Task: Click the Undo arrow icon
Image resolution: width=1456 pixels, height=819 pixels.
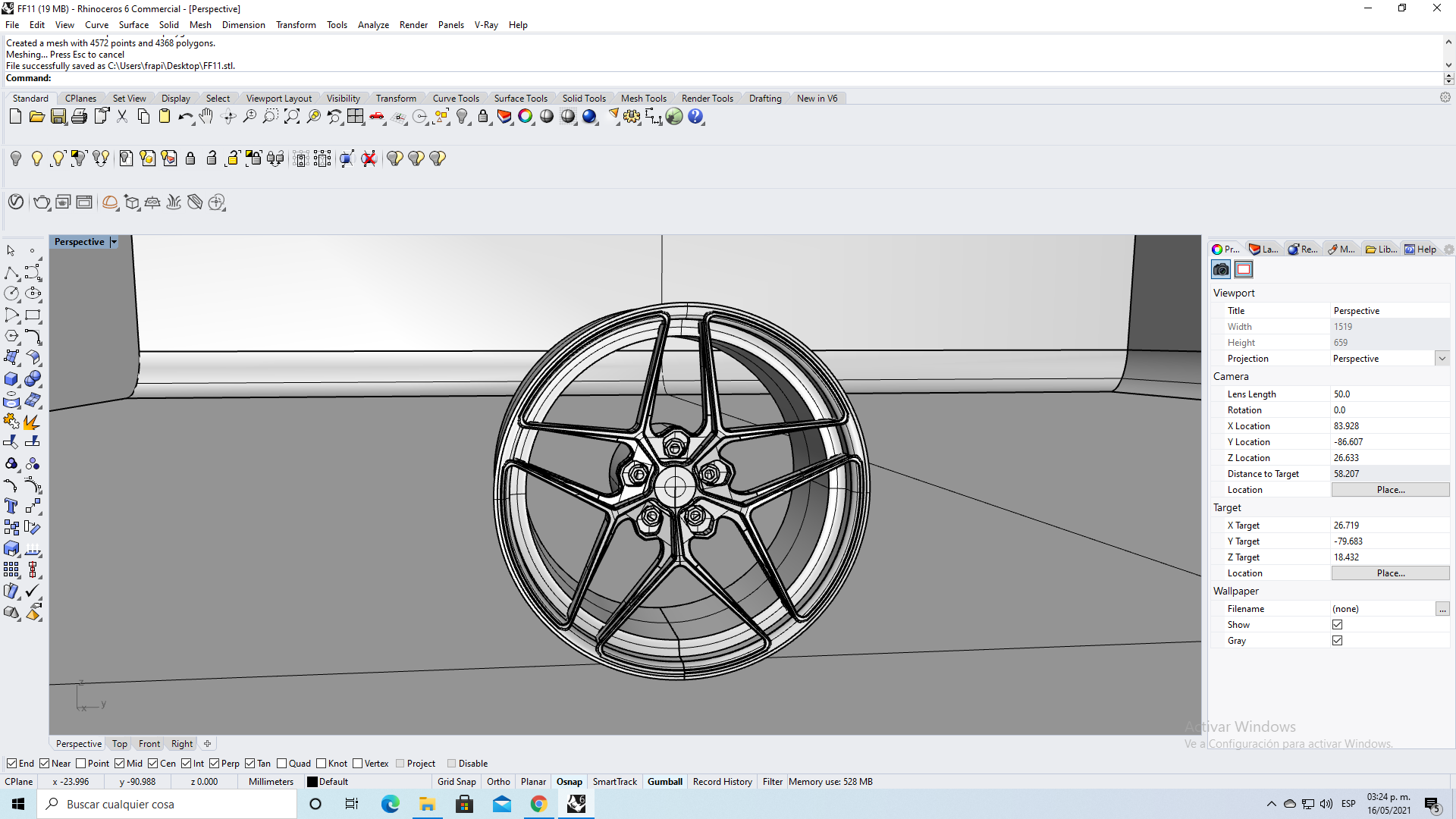Action: pos(184,117)
